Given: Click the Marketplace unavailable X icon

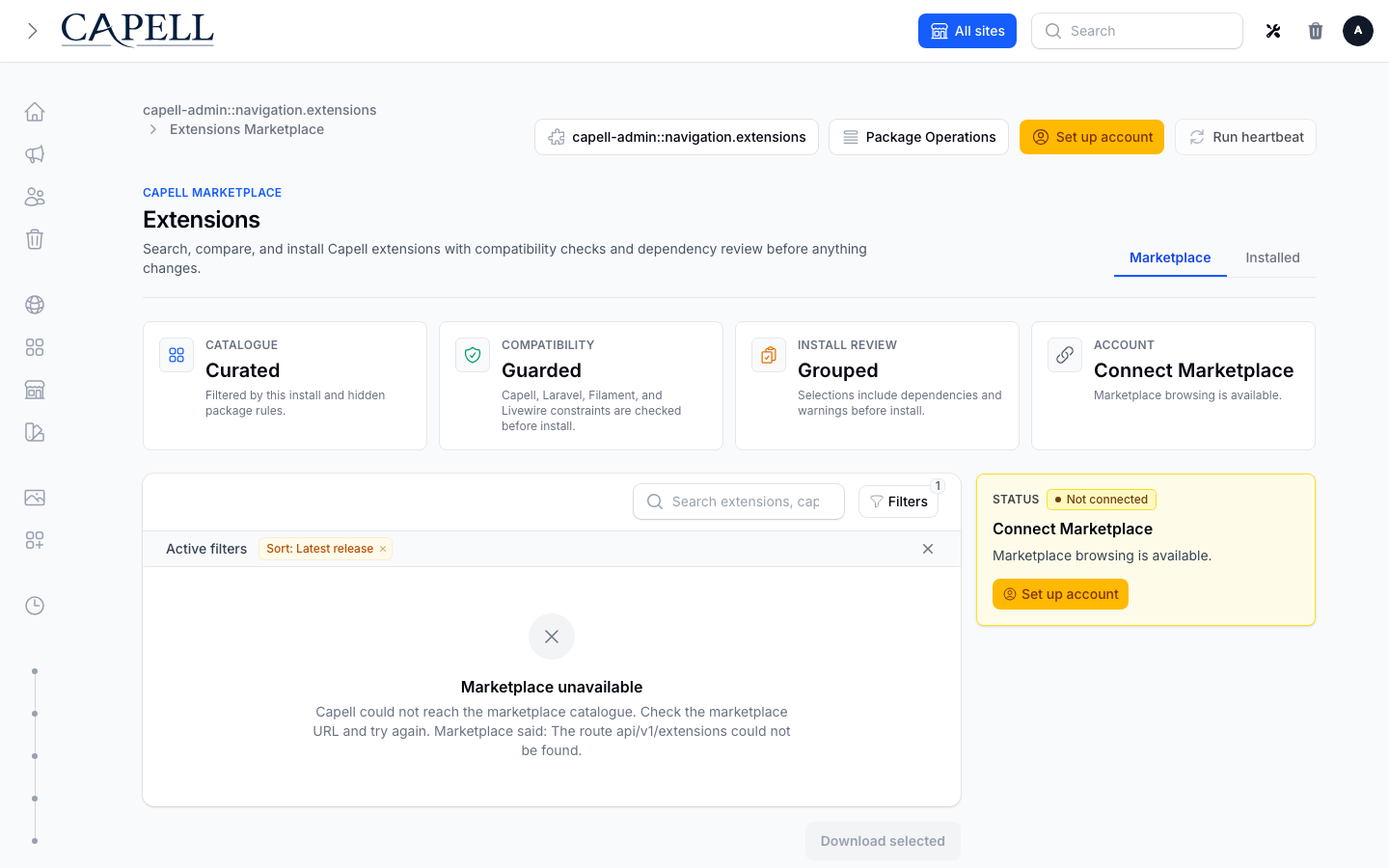Looking at the screenshot, I should (x=552, y=637).
